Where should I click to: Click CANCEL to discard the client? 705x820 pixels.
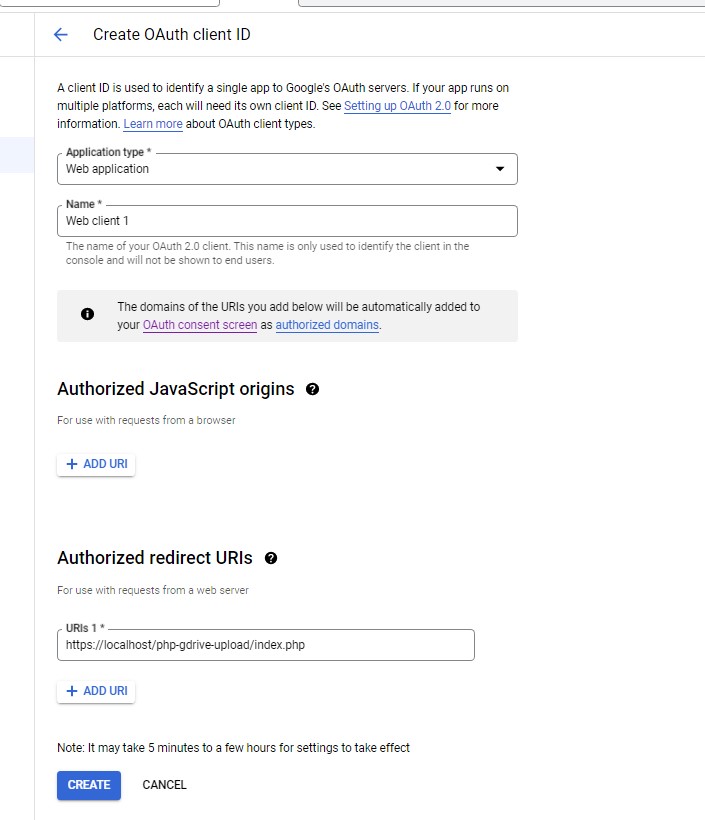[164, 785]
